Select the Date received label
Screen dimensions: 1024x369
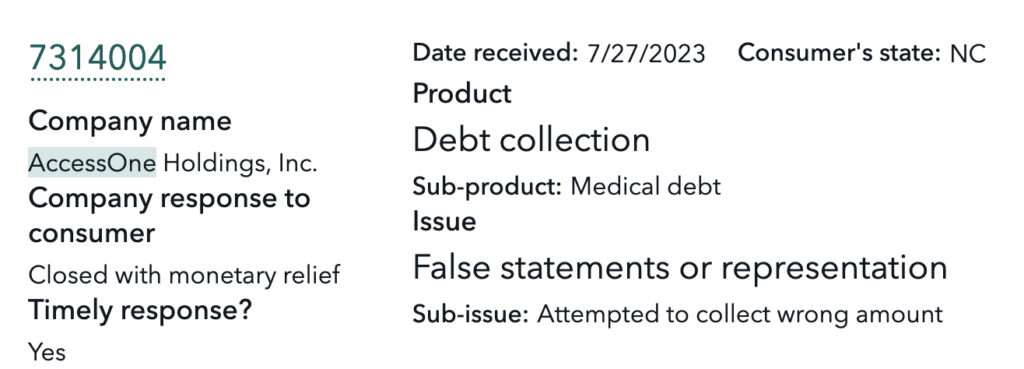[496, 52]
